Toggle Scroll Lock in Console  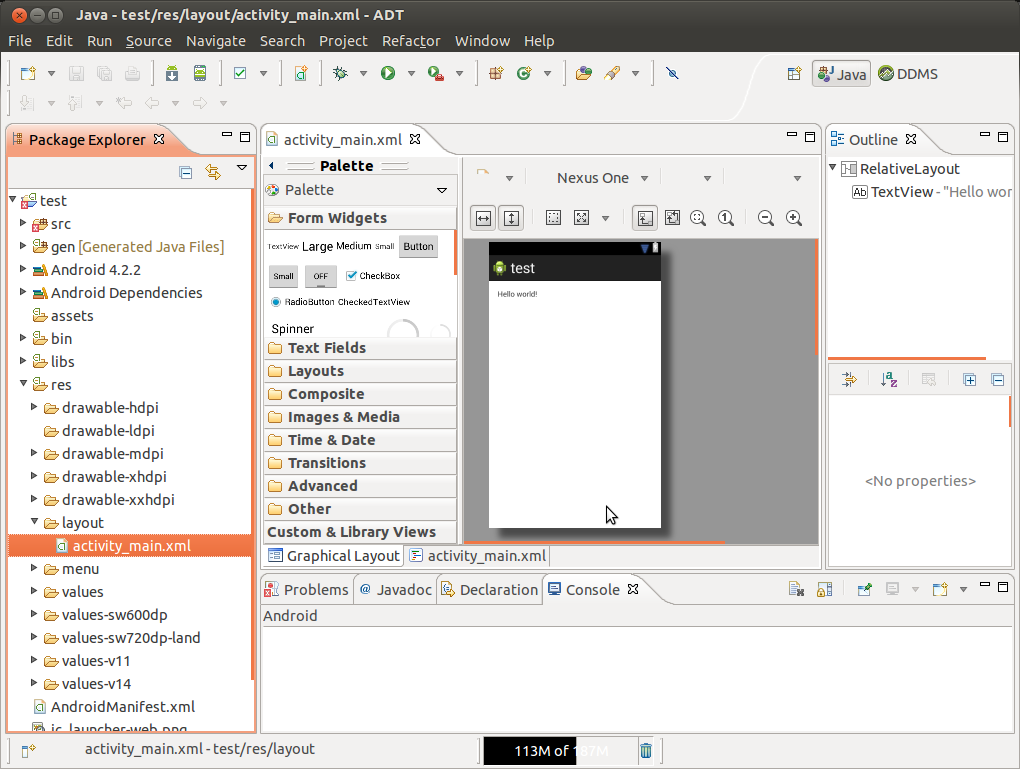coord(824,589)
